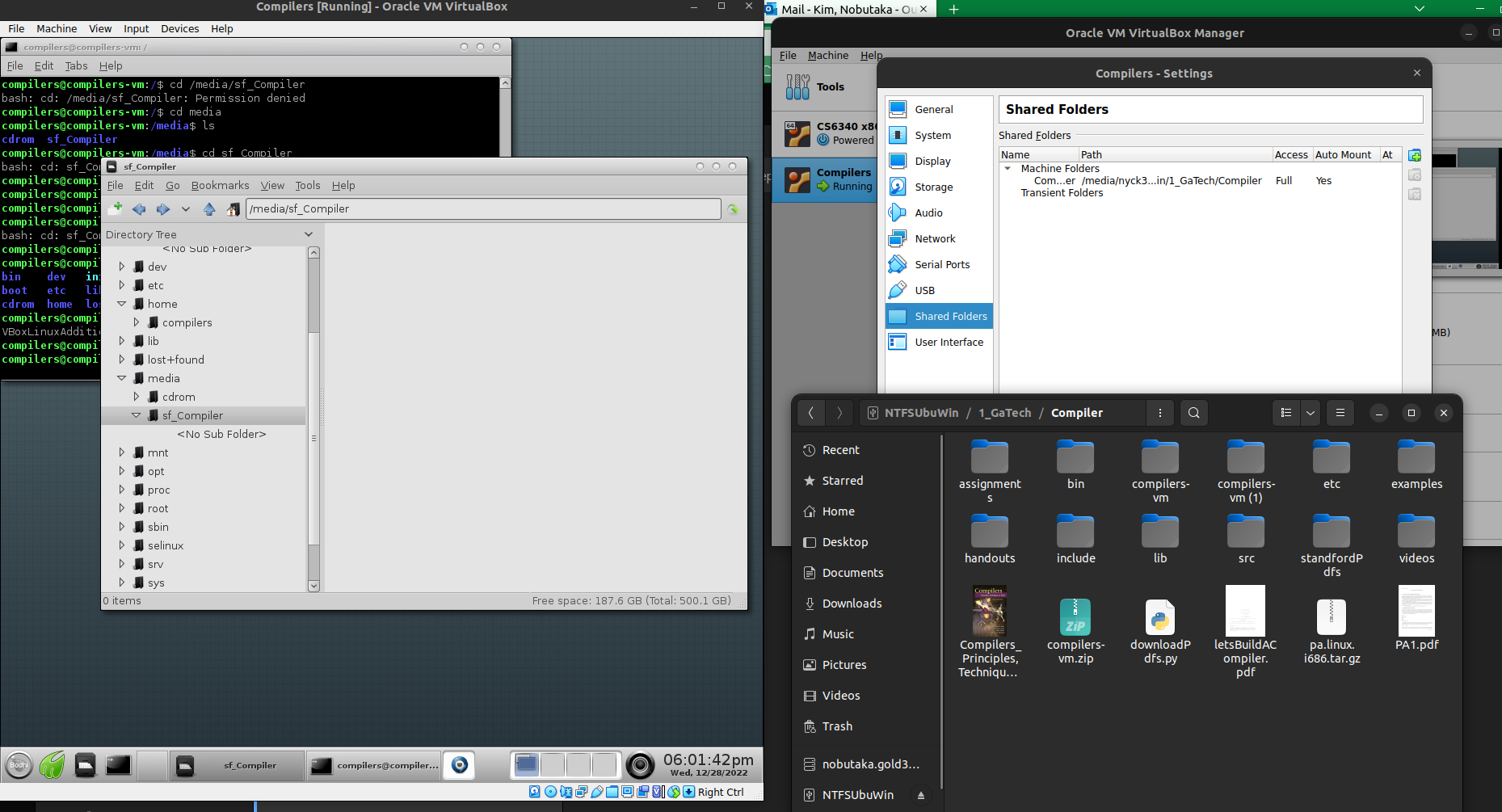Open Trash in the Files sidebar
The image size is (1502, 812).
pos(837,726)
